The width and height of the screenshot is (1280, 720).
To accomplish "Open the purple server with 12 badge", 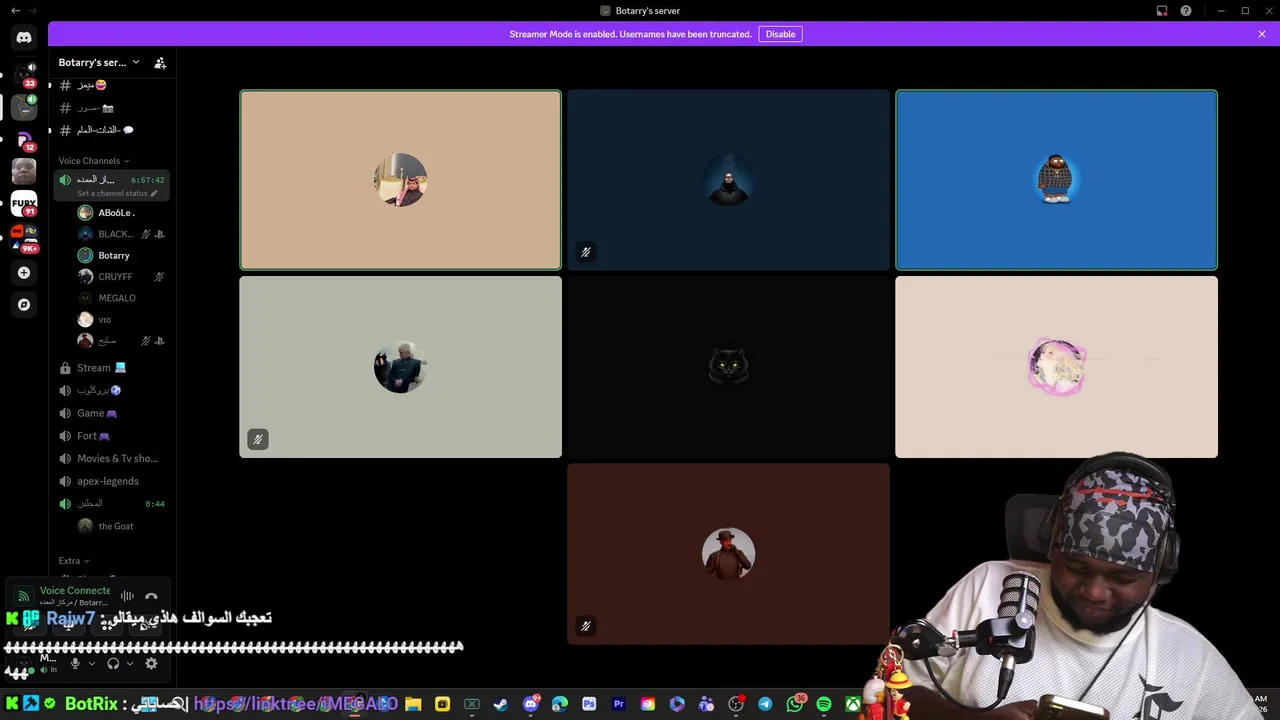I will tap(24, 139).
